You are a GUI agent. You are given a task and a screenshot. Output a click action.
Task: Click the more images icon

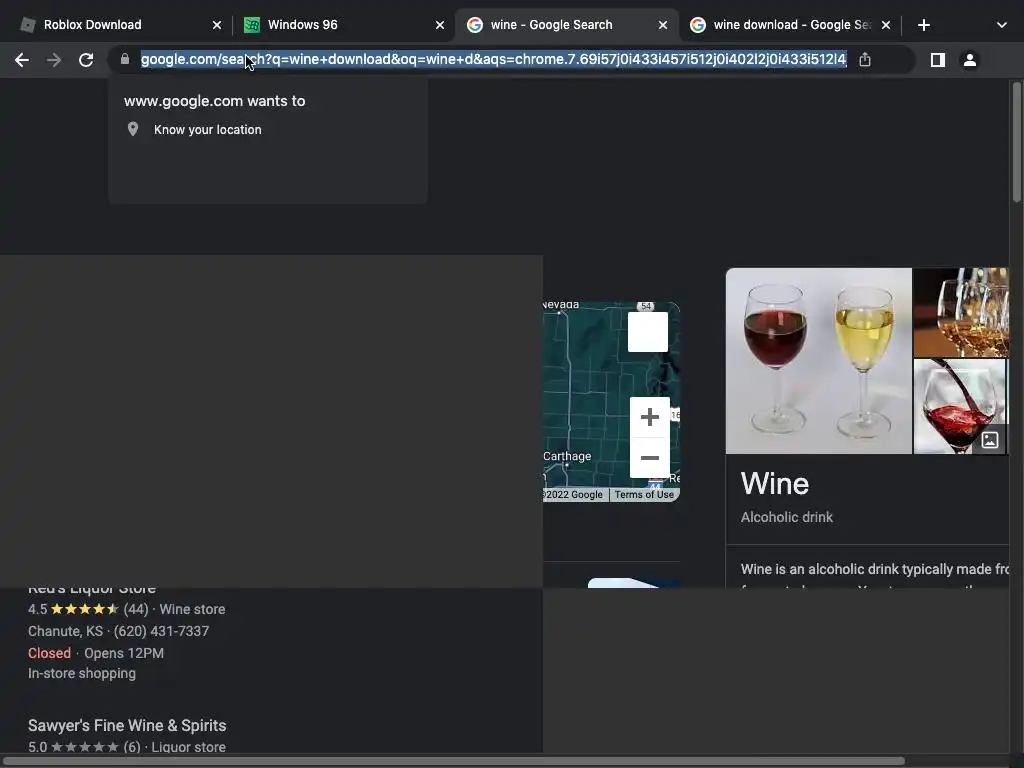point(990,440)
